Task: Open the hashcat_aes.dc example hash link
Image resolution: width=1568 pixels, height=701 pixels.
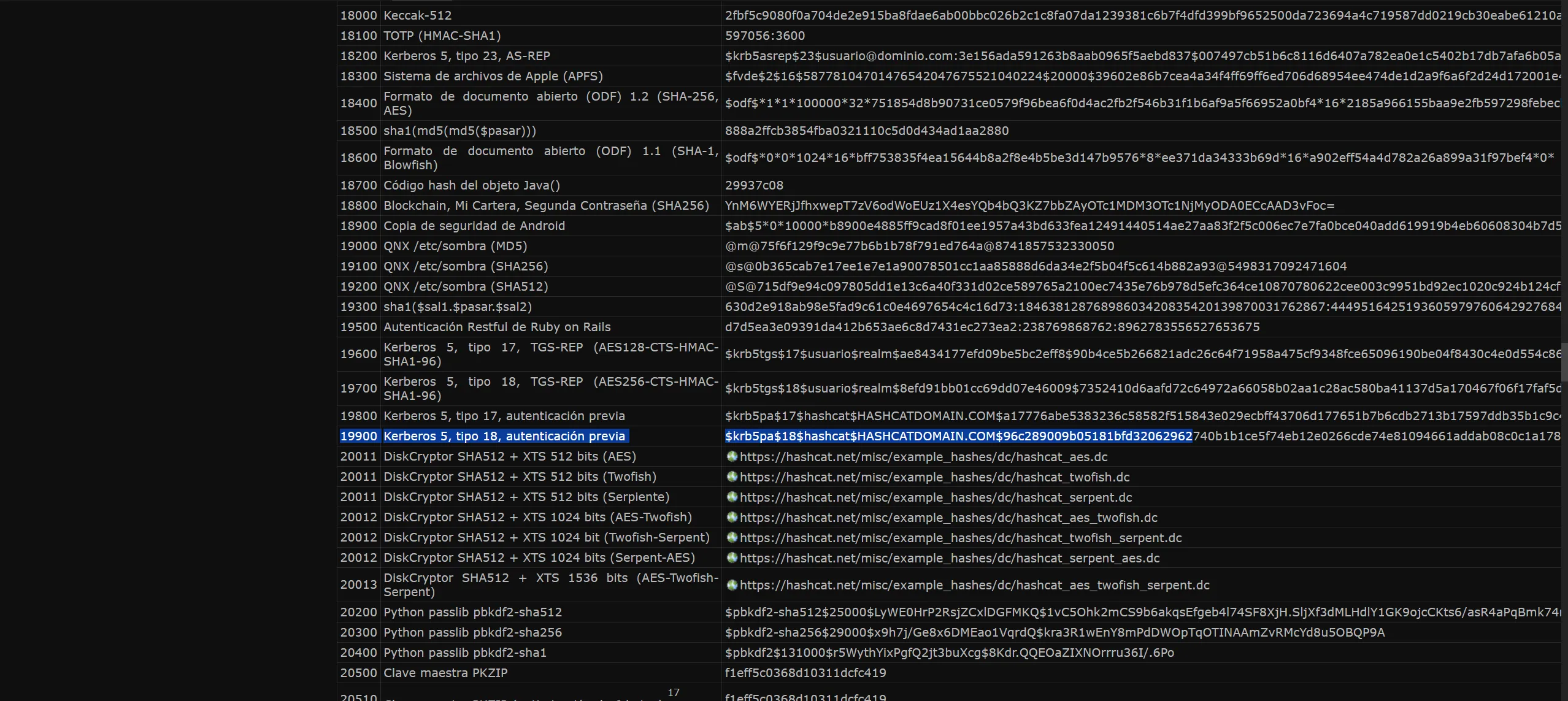Action: tap(923, 457)
